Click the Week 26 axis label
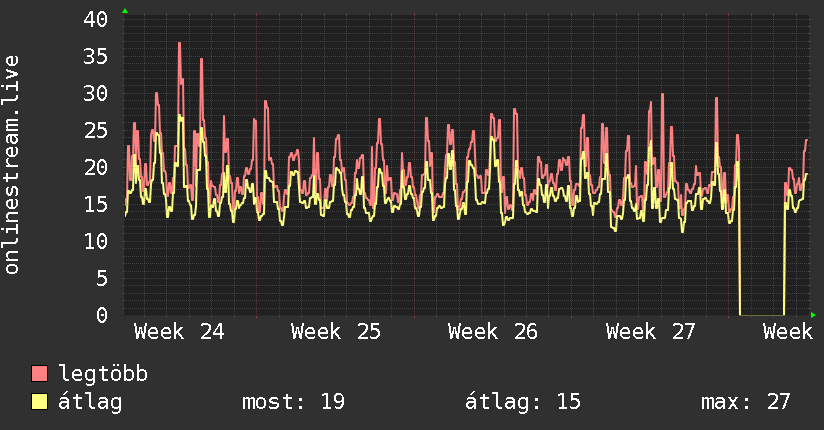This screenshot has width=824, height=430. coord(493,332)
